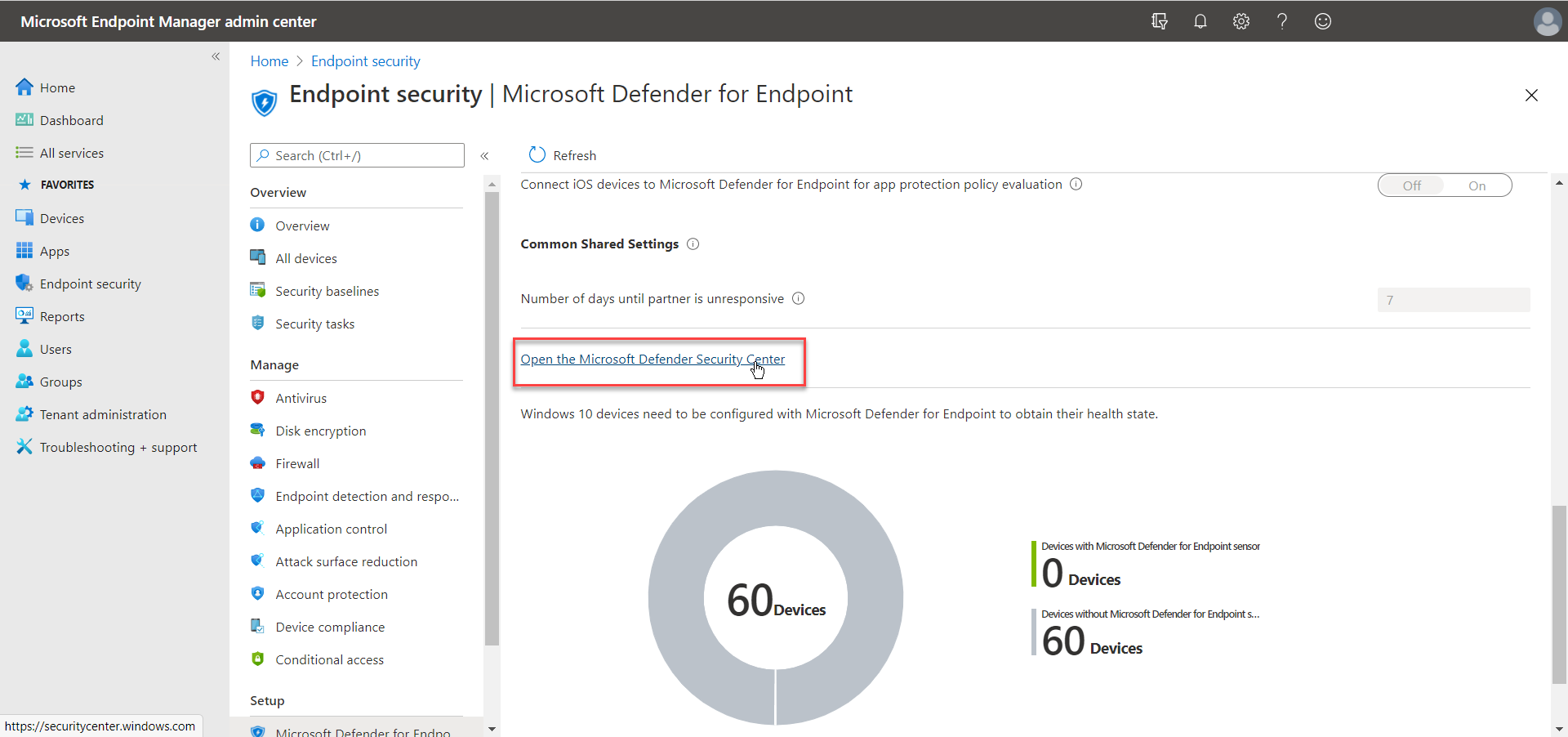Click the Search (Ctrl+/) field
The image size is (1568, 737).
pos(357,155)
